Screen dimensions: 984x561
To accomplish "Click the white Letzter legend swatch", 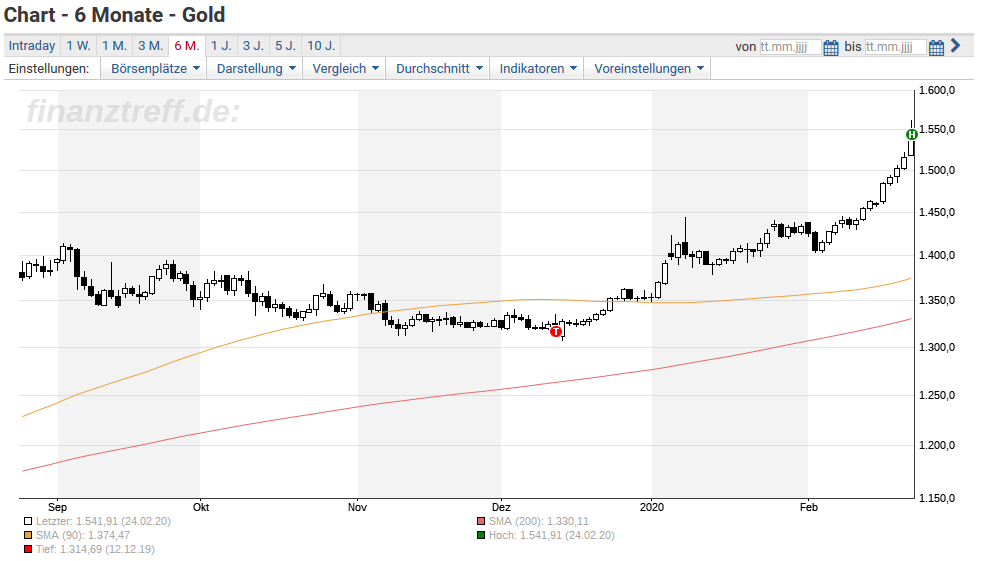I will tap(28, 521).
